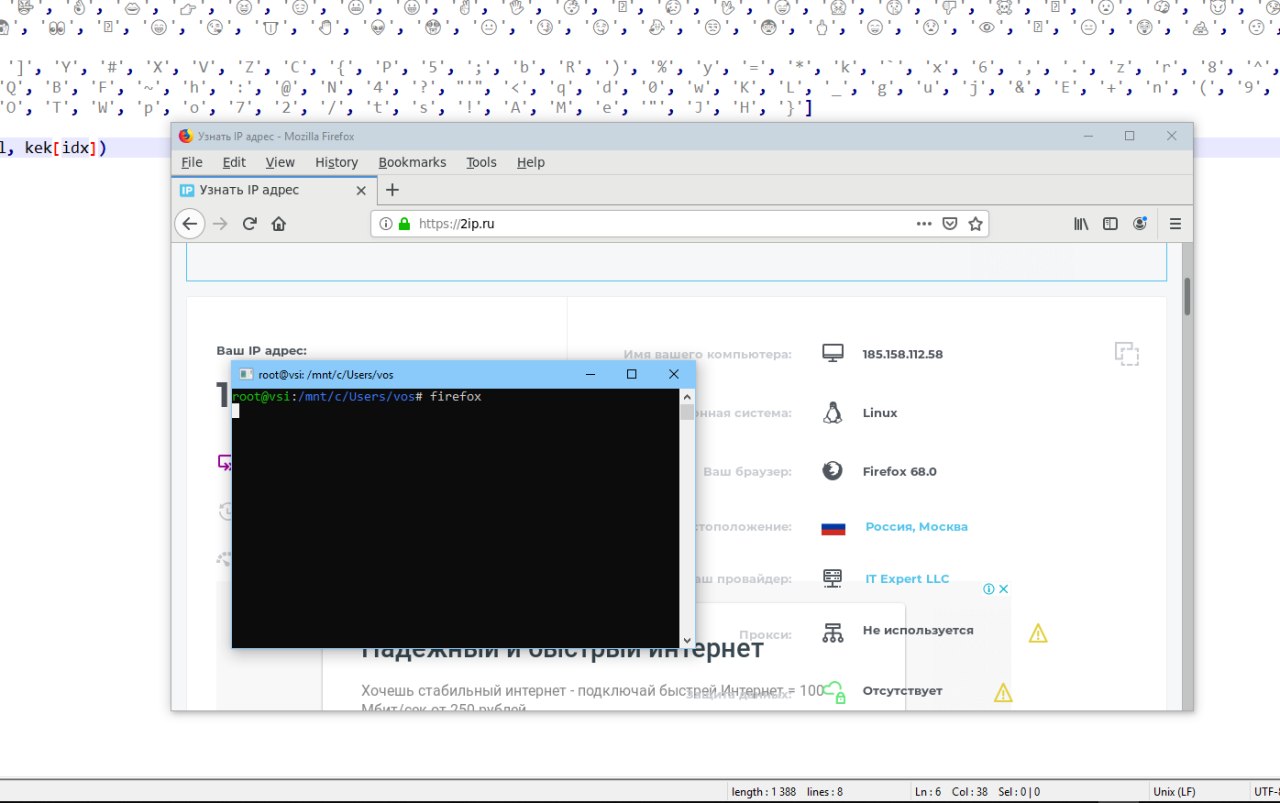The image size is (1280, 803).
Task: Save page to Pocket icon
Action: pyautogui.click(x=950, y=224)
